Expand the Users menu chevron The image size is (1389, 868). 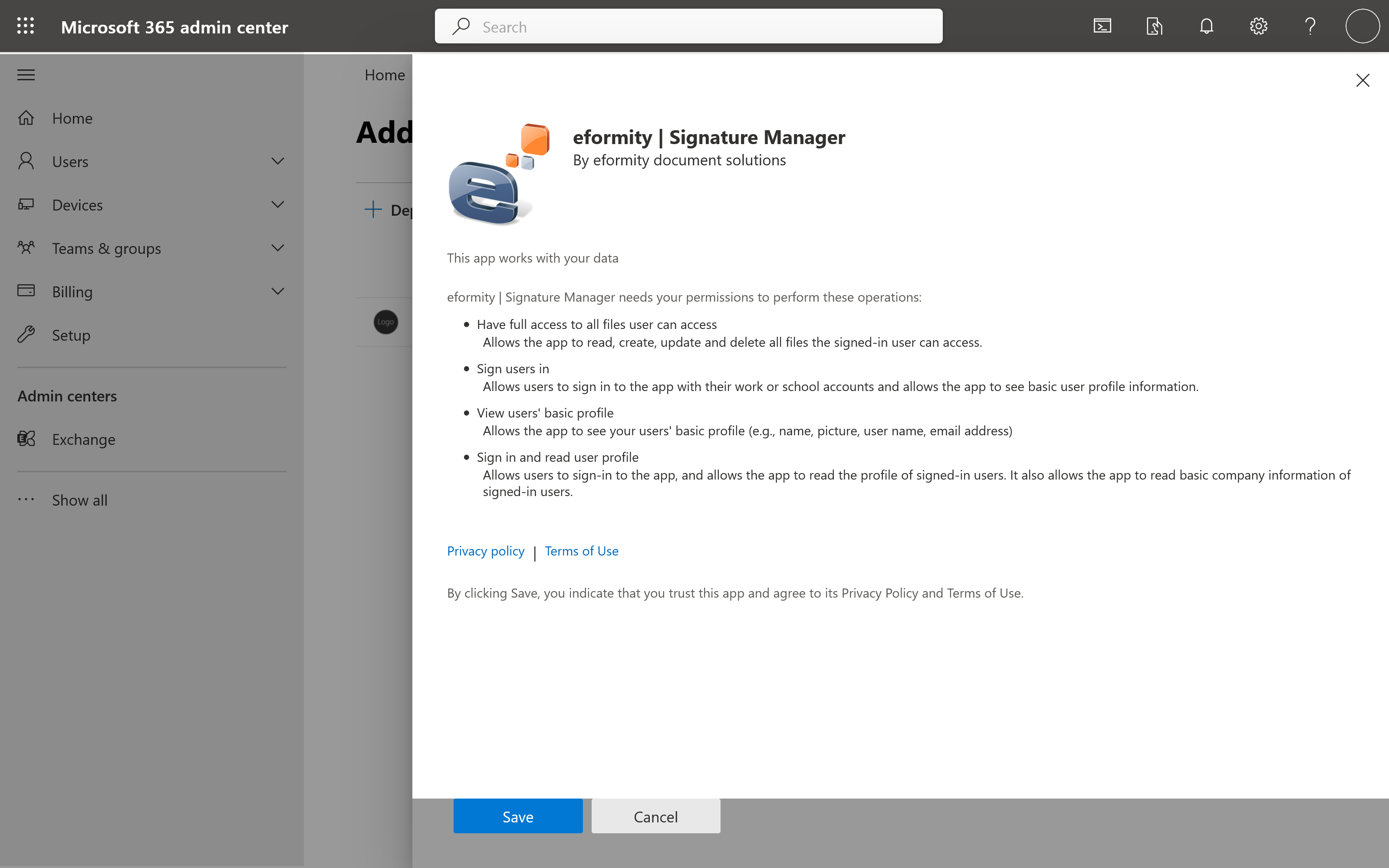[278, 161]
